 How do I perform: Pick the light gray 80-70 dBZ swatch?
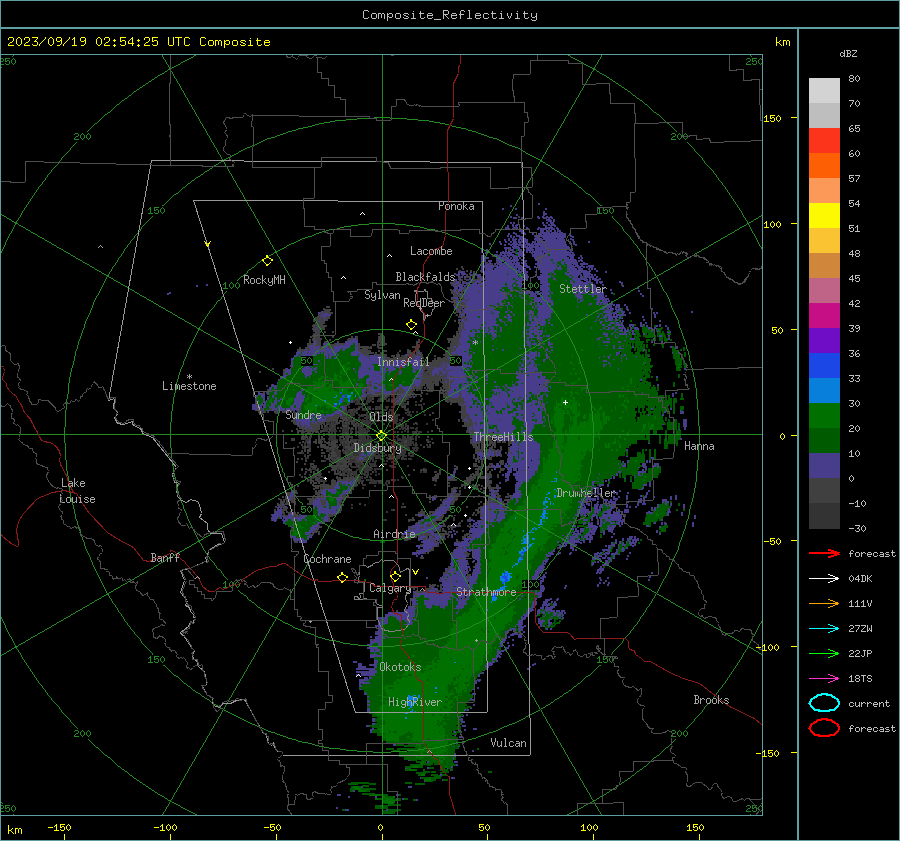coord(824,91)
